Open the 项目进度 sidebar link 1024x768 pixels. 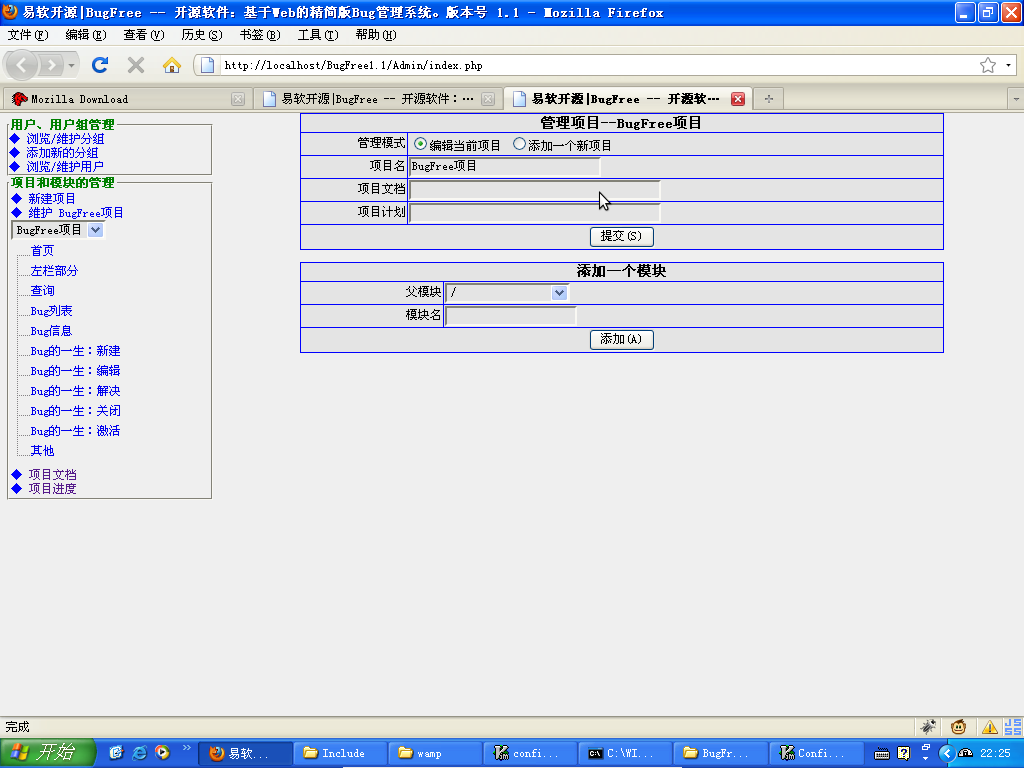pyautogui.click(x=52, y=488)
